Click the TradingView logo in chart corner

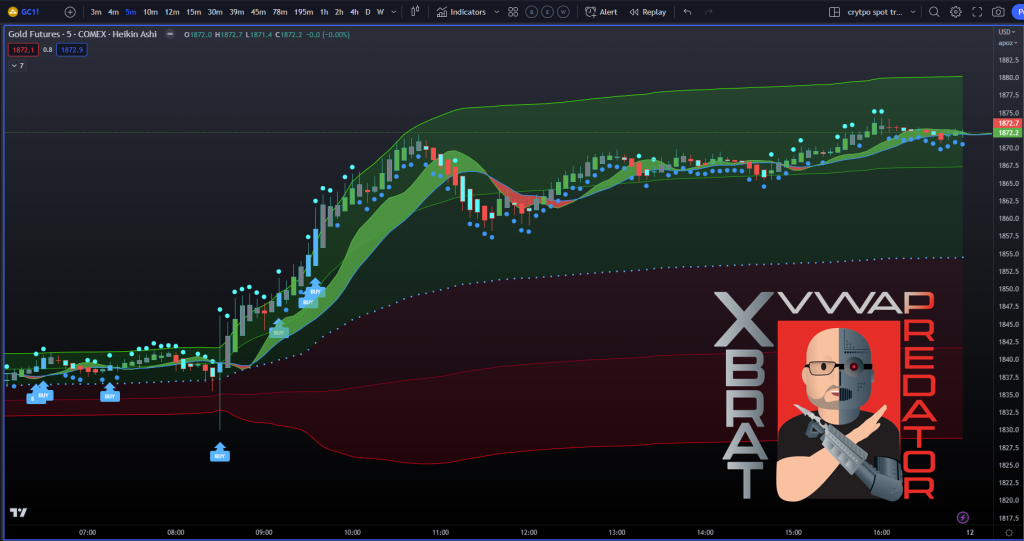pos(19,512)
